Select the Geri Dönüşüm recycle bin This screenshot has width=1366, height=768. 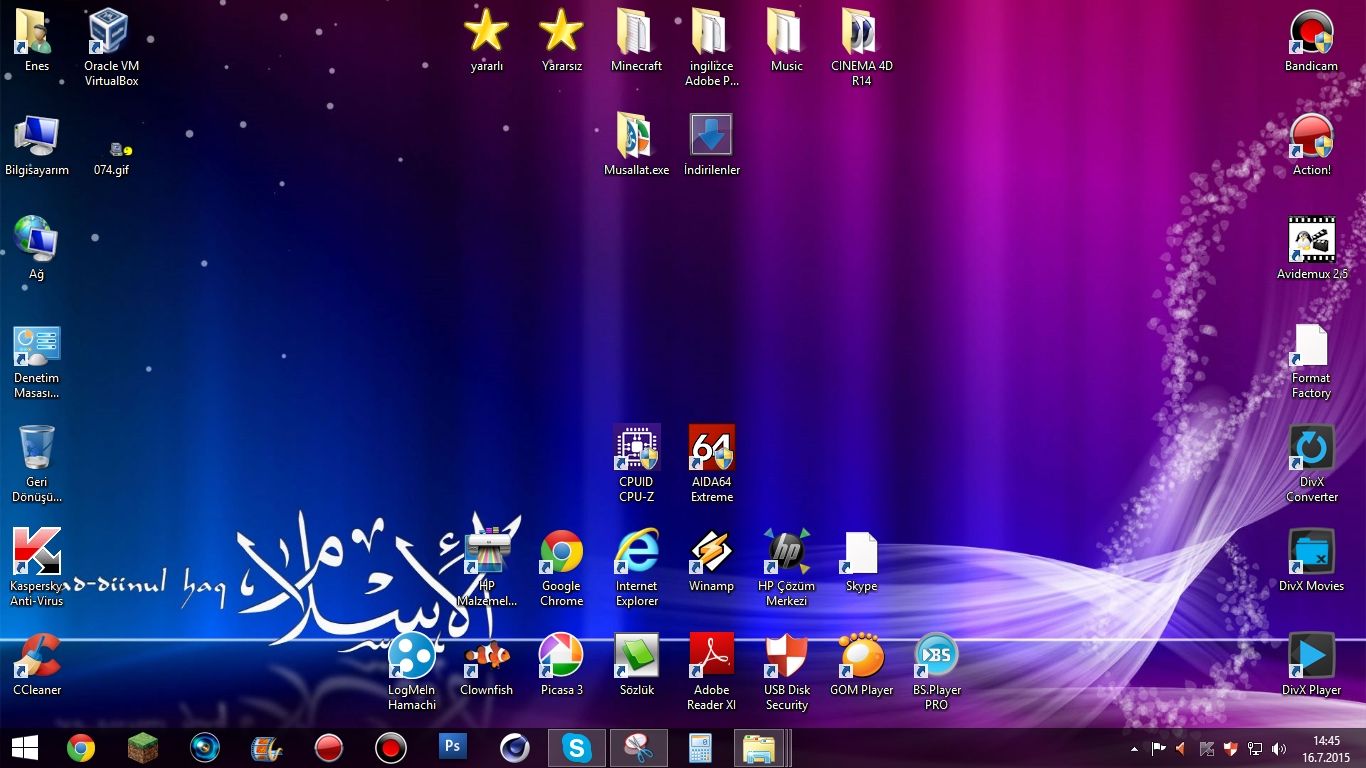pos(36,464)
